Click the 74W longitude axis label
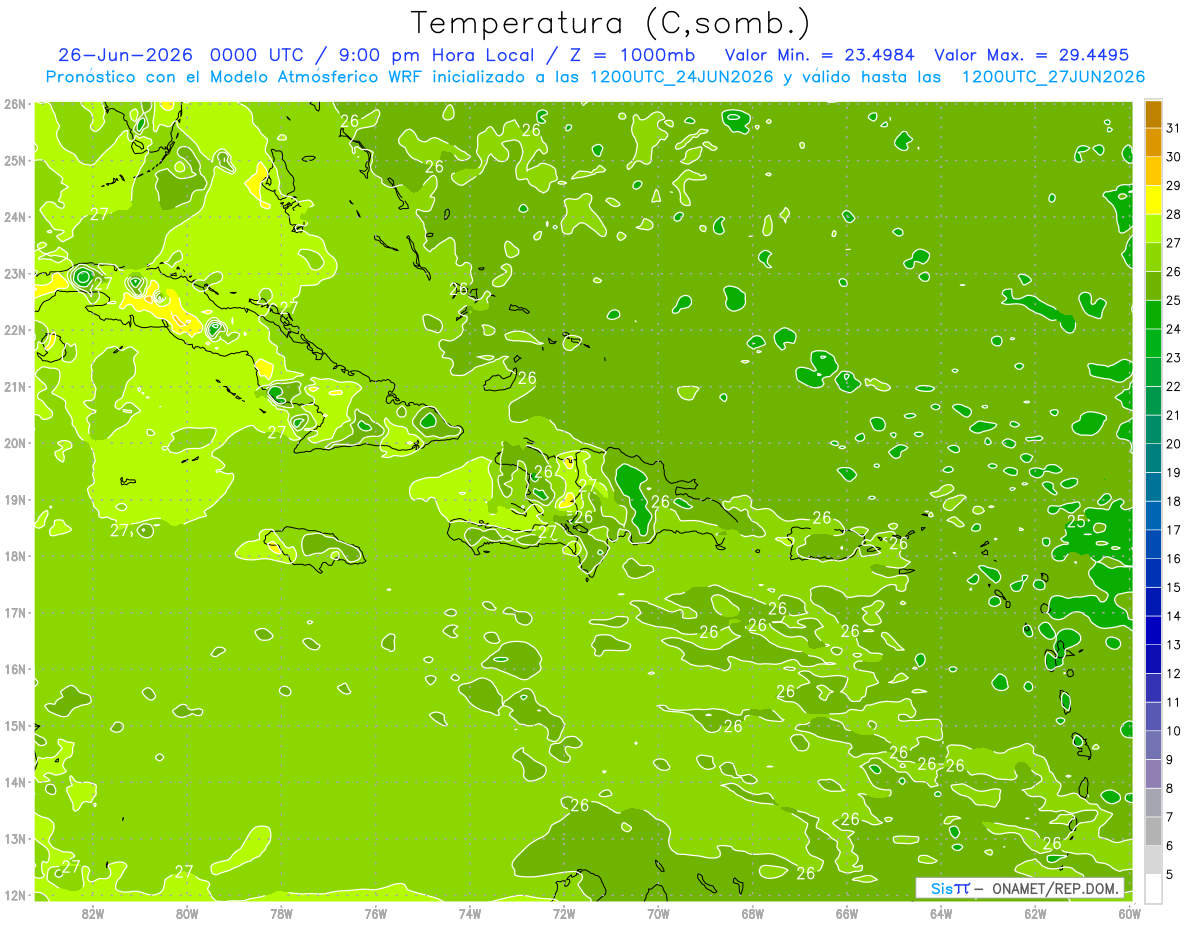 [470, 913]
